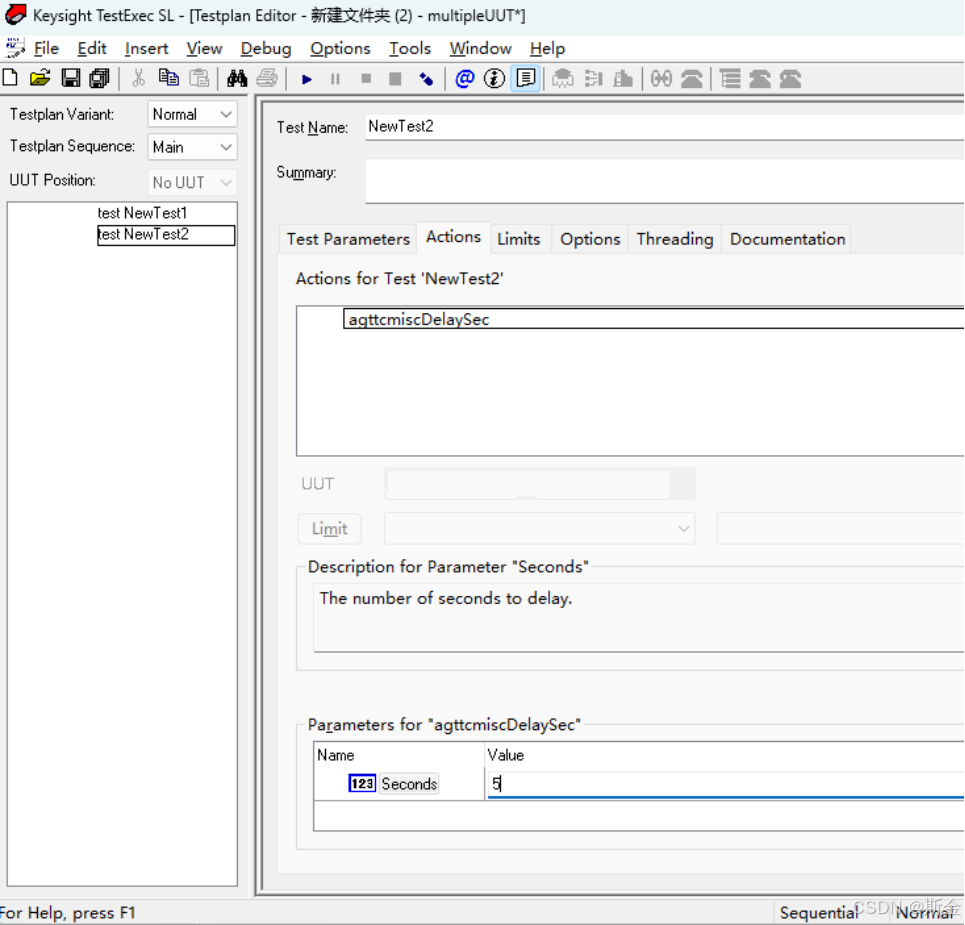Click the Test Name field containing NewTest2

[665, 127]
